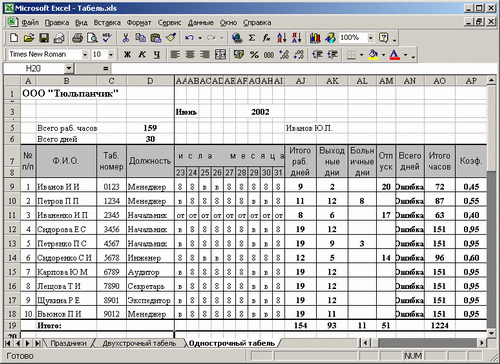Viewport: 500px width, 364px height.
Task: Select the Format Painter brush icon
Action: pos(171,38)
